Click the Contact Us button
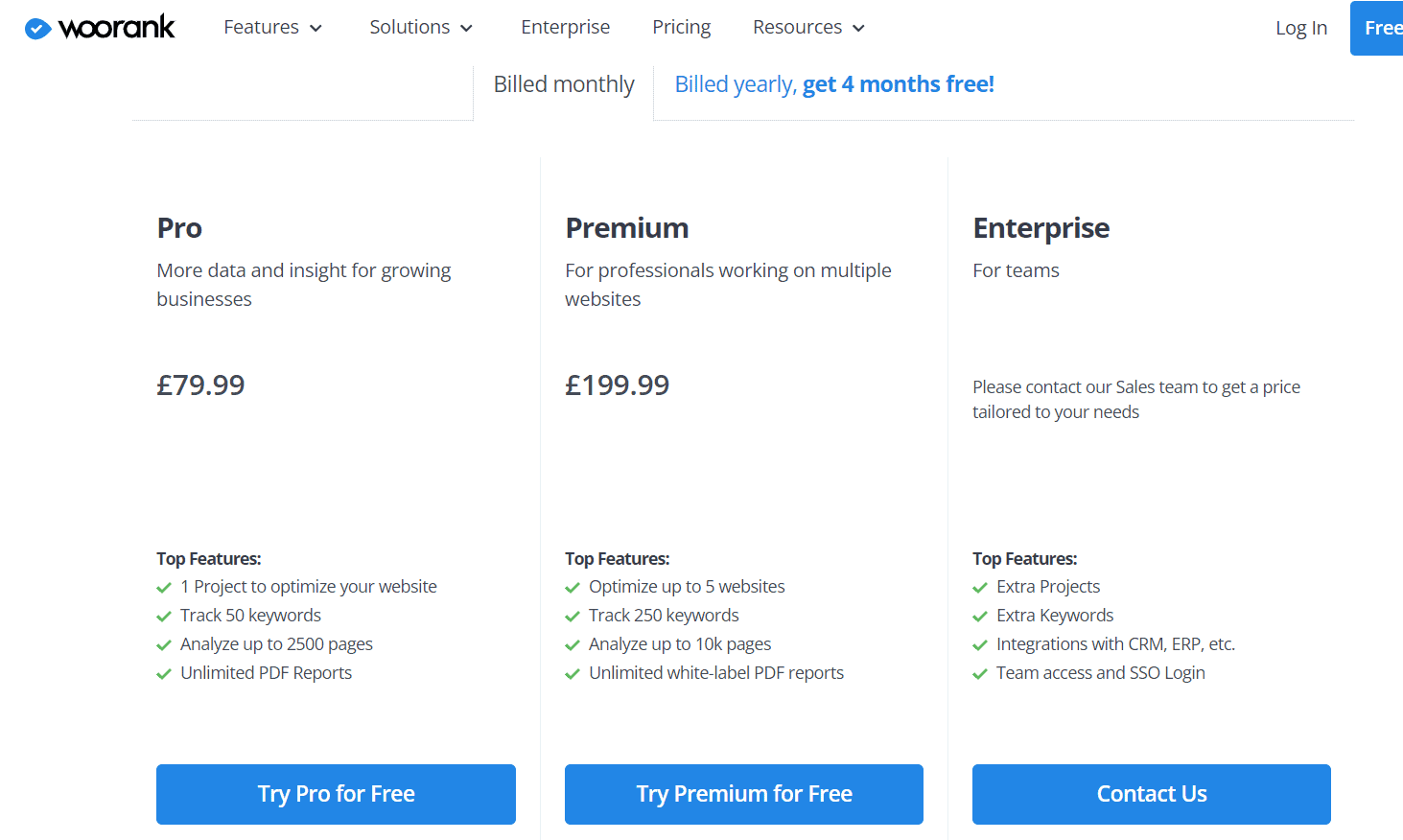 [1152, 794]
